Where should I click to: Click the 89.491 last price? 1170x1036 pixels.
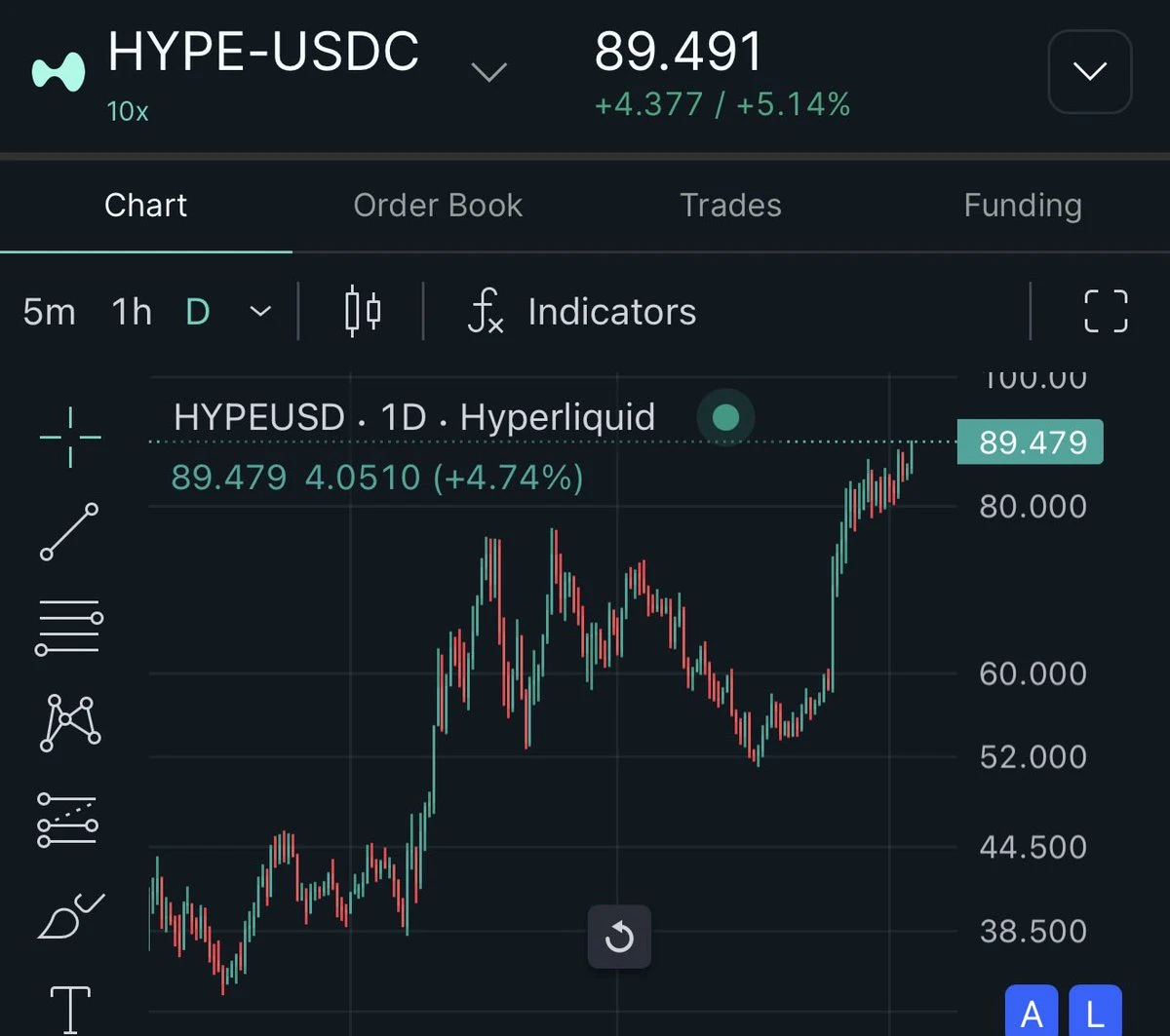[679, 52]
